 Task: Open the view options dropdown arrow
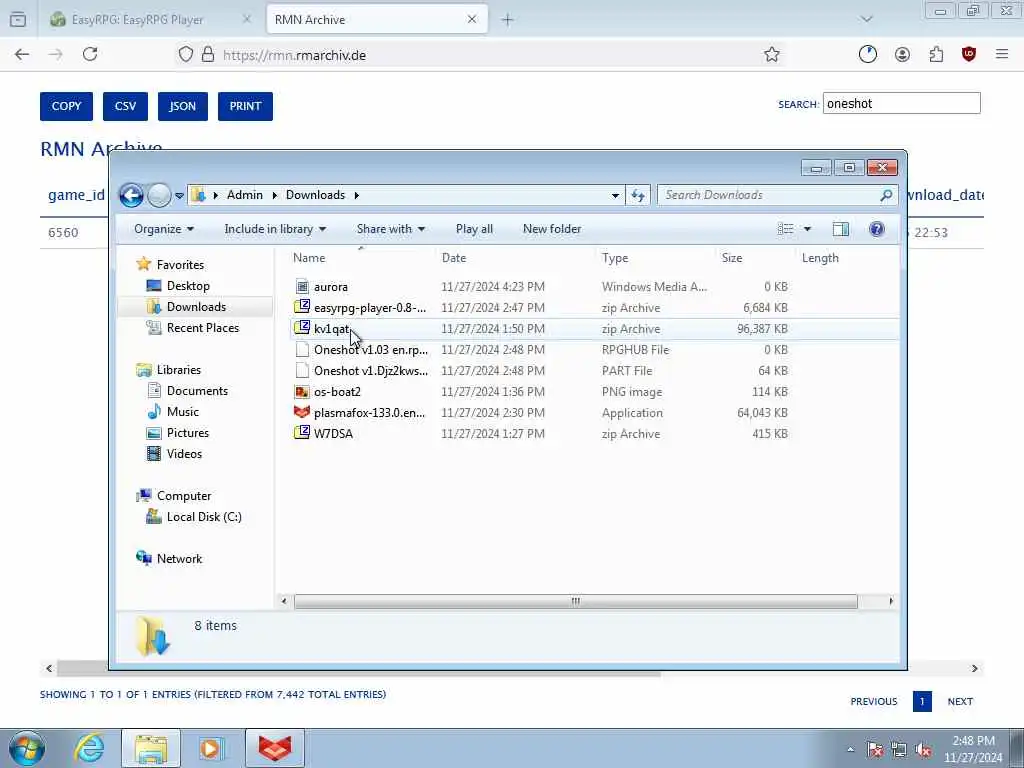point(807,229)
